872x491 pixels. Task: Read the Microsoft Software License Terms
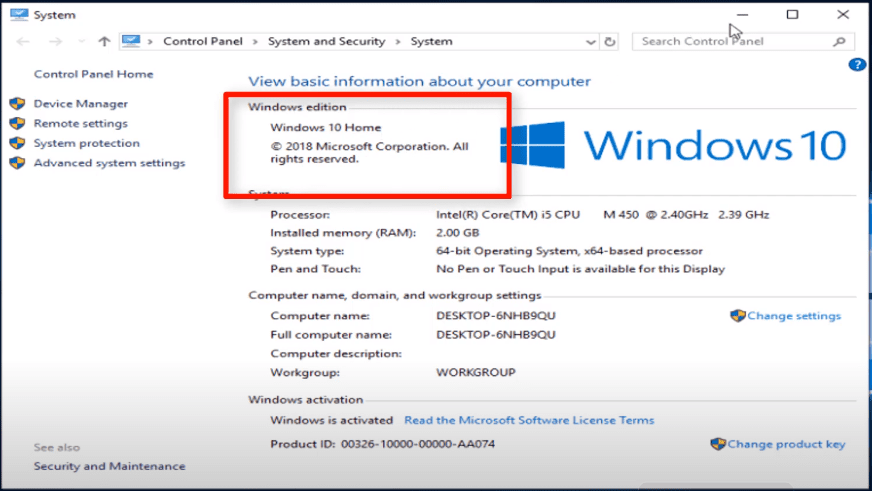point(529,420)
